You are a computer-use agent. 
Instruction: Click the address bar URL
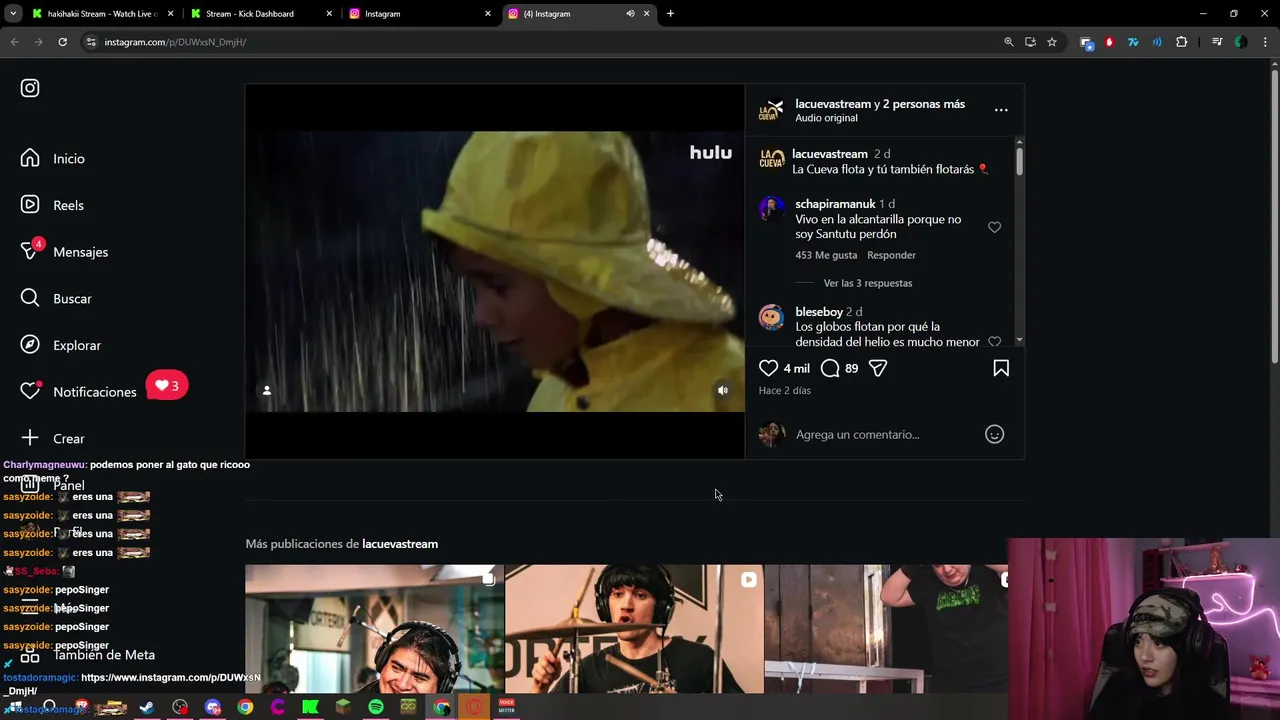175,42
